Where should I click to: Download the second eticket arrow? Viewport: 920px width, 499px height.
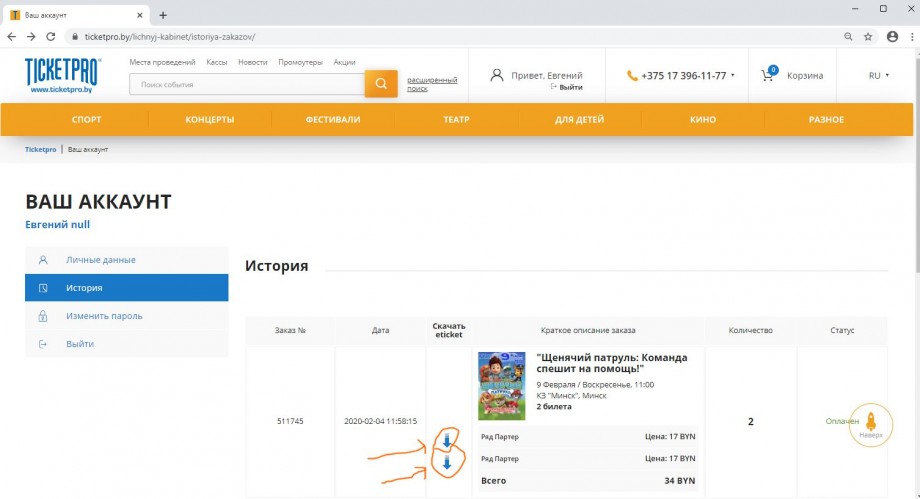[447, 463]
